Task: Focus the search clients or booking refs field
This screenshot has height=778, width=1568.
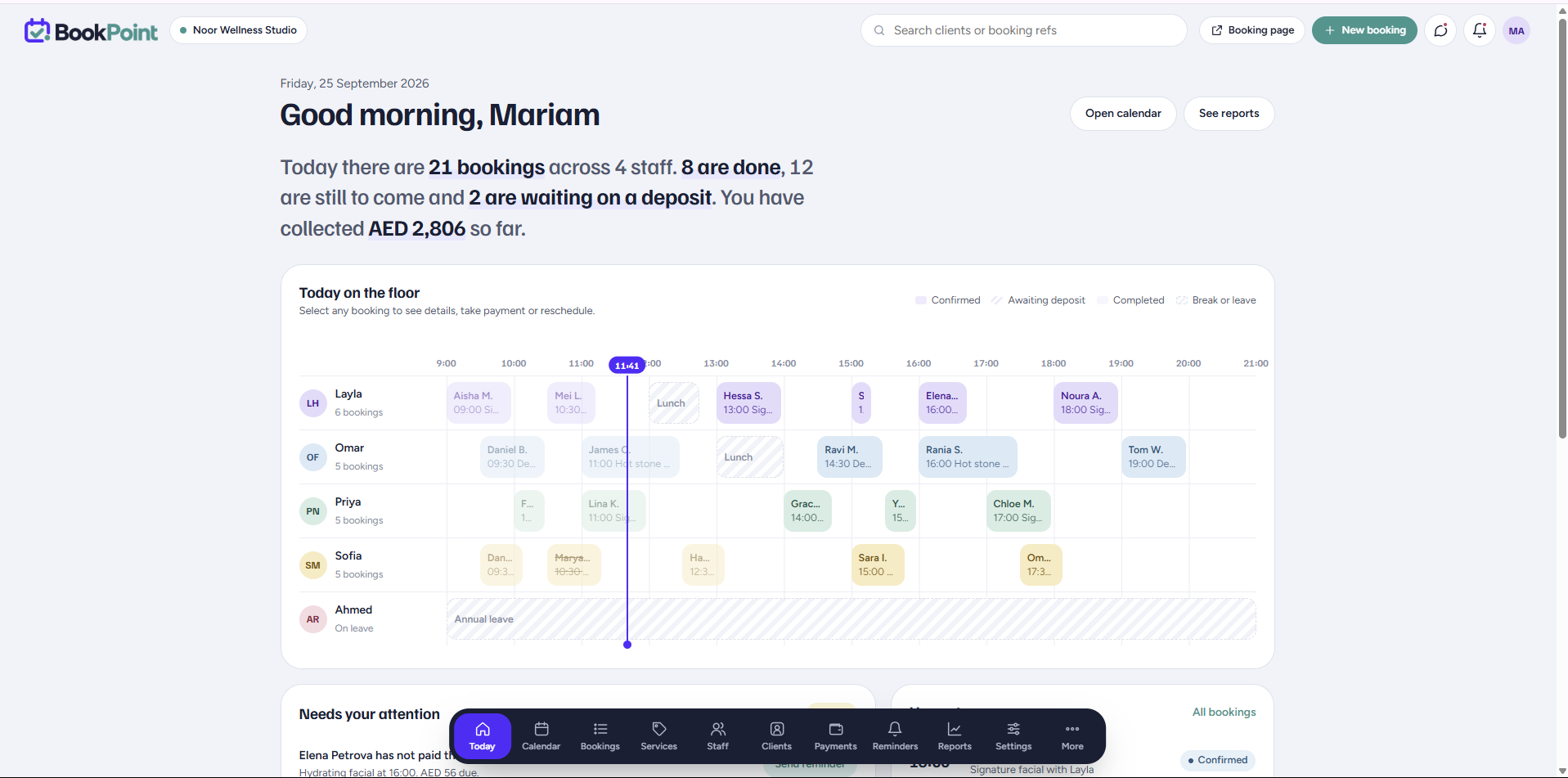Action: [x=1023, y=30]
